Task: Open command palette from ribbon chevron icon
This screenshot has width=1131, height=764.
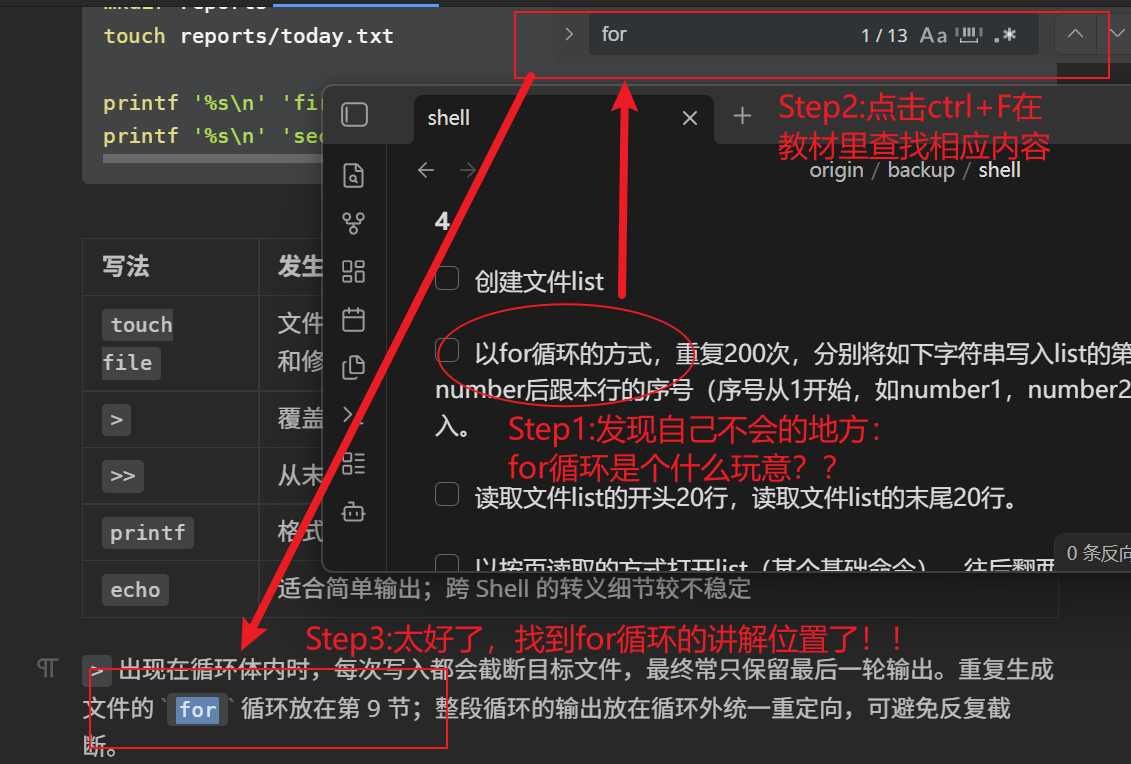Action: (351, 415)
